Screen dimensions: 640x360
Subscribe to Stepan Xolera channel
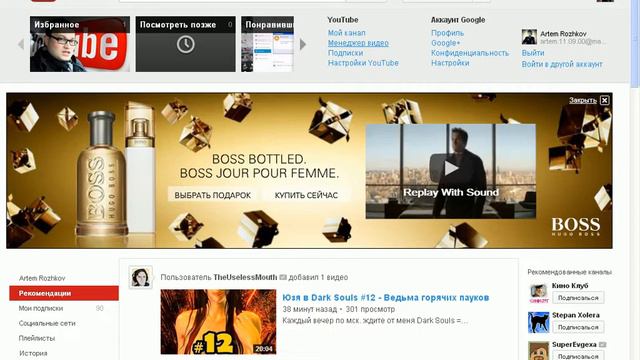coord(578,327)
